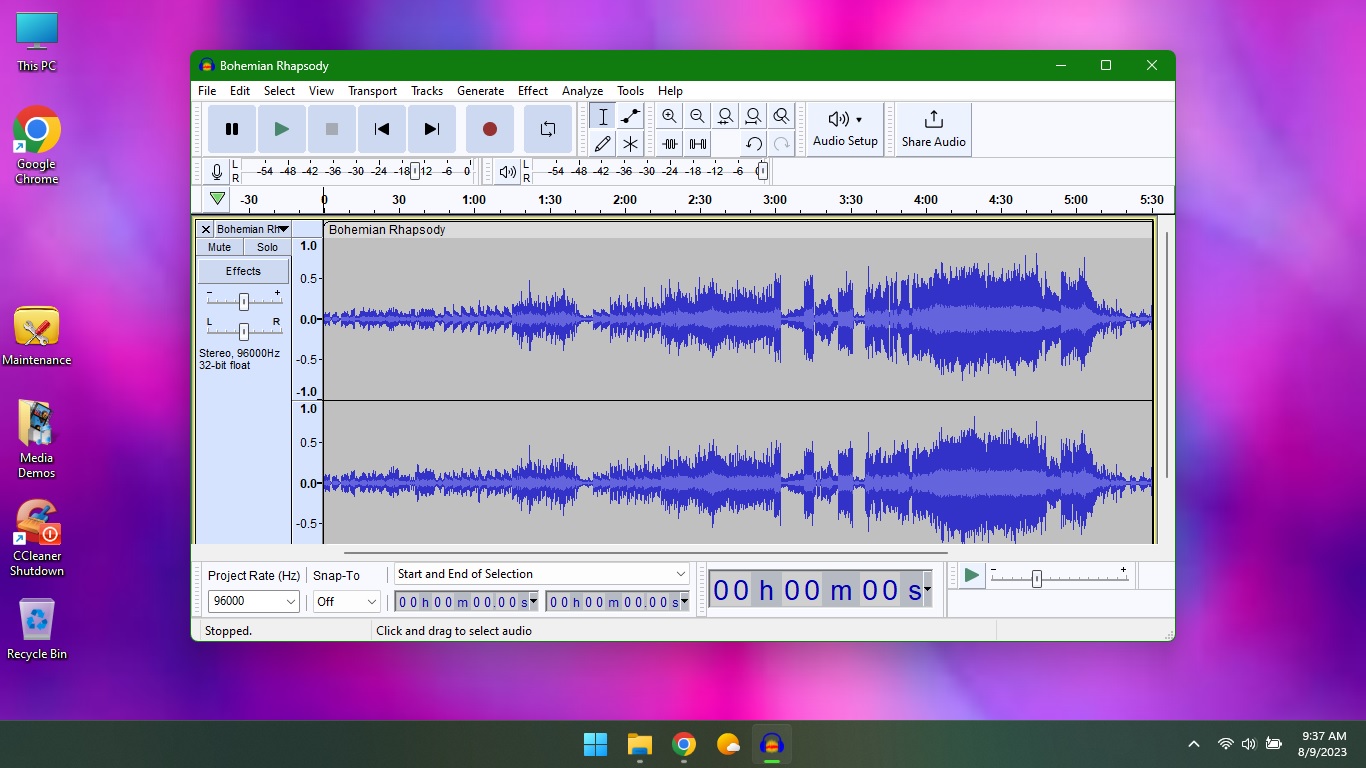Open selection start time format arrow

[533, 602]
